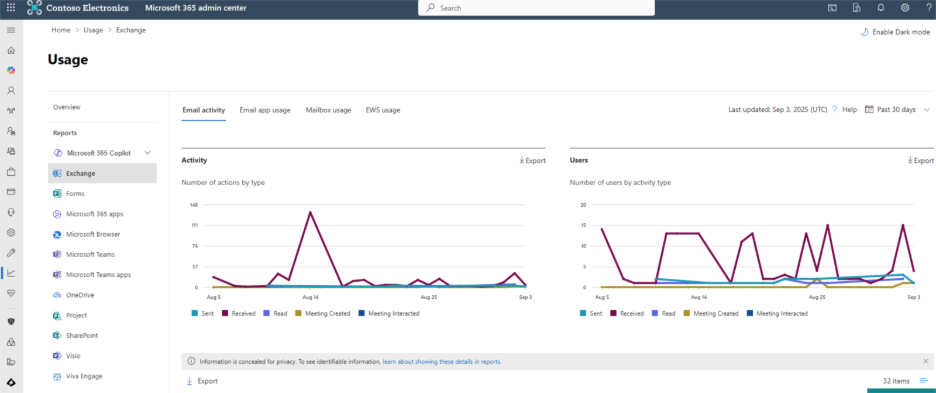936x393 pixels.
Task: Switch to EWS usage tab
Action: (383, 110)
